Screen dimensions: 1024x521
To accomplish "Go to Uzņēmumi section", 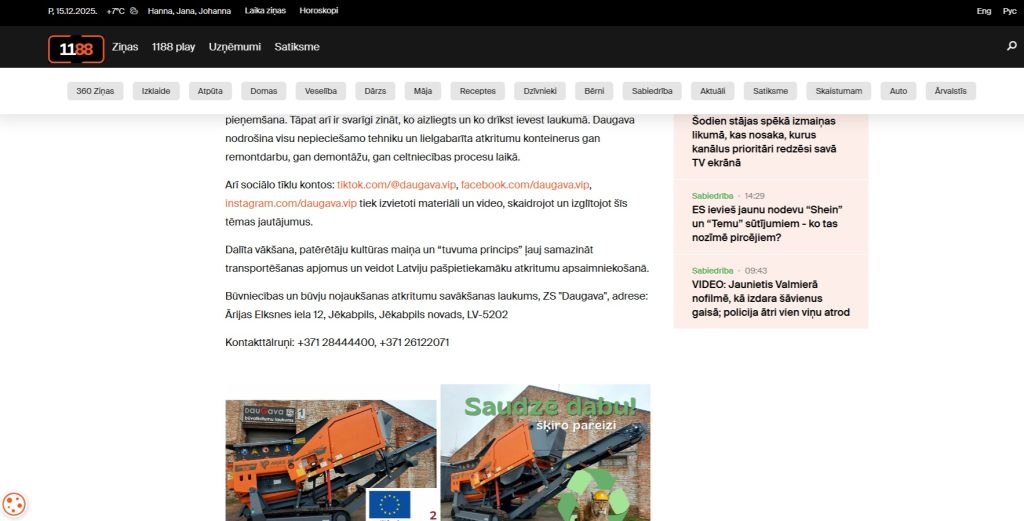I will click(234, 47).
